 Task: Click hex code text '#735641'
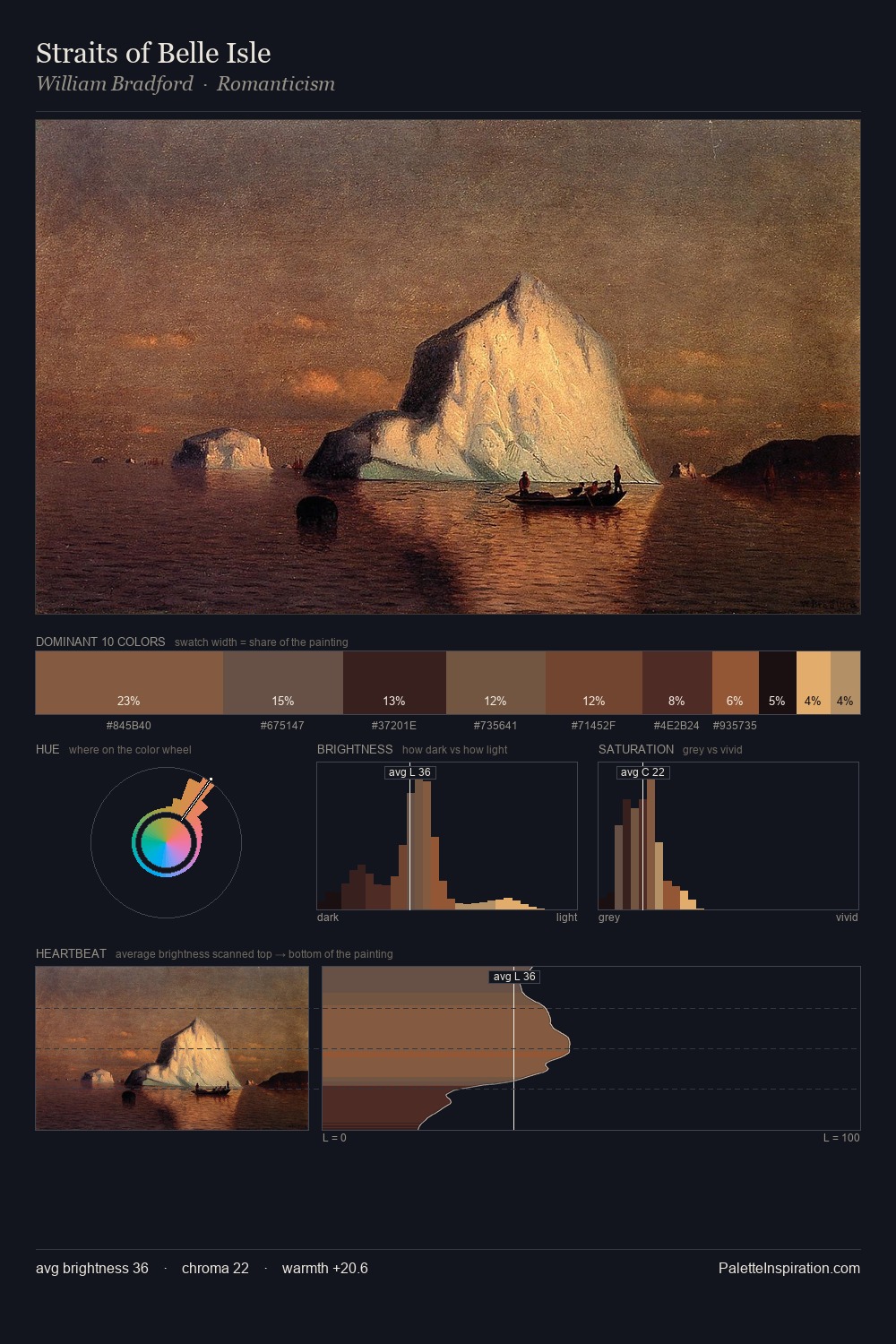(495, 726)
